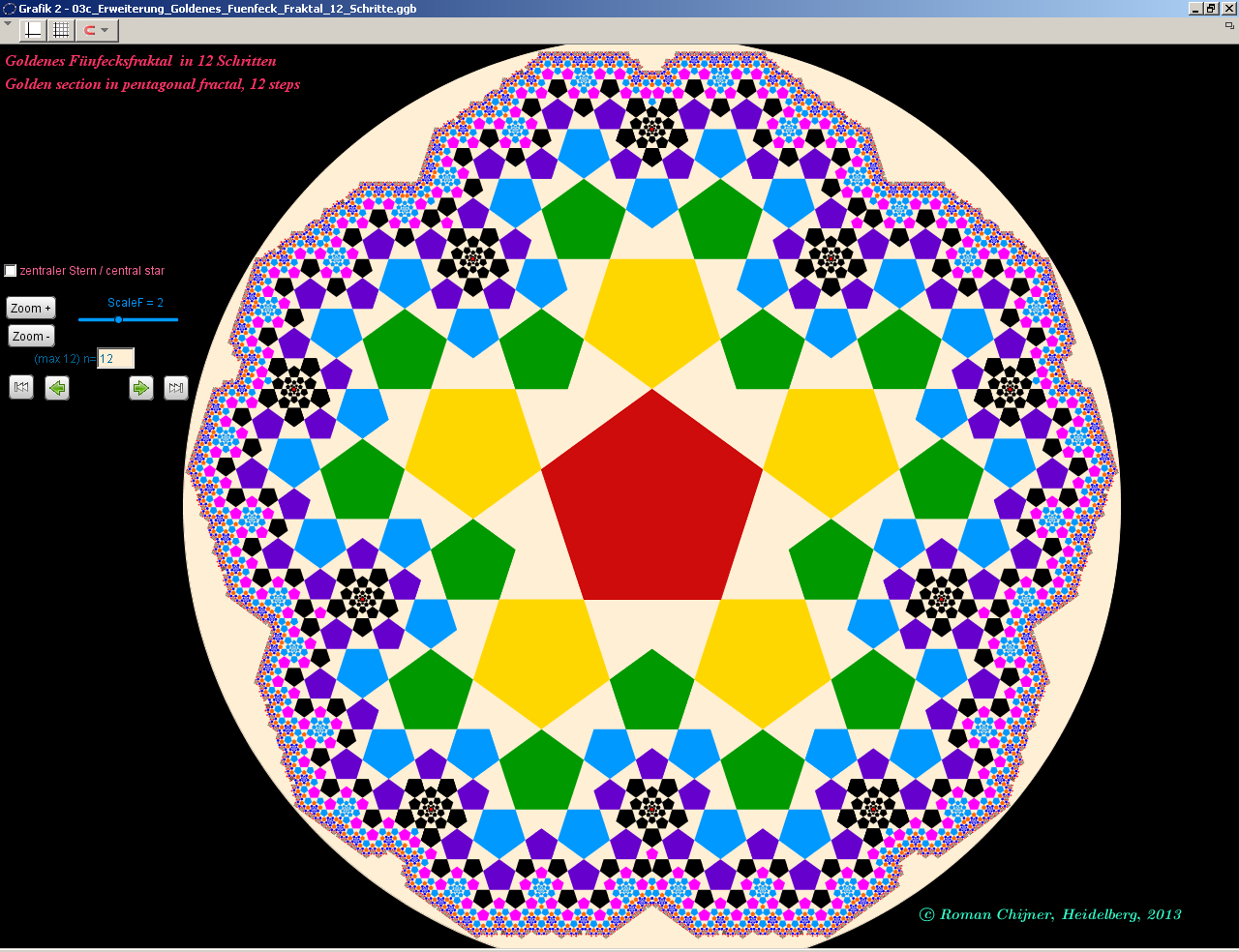
Task: Click the n= step count input field
Action: tap(115, 359)
